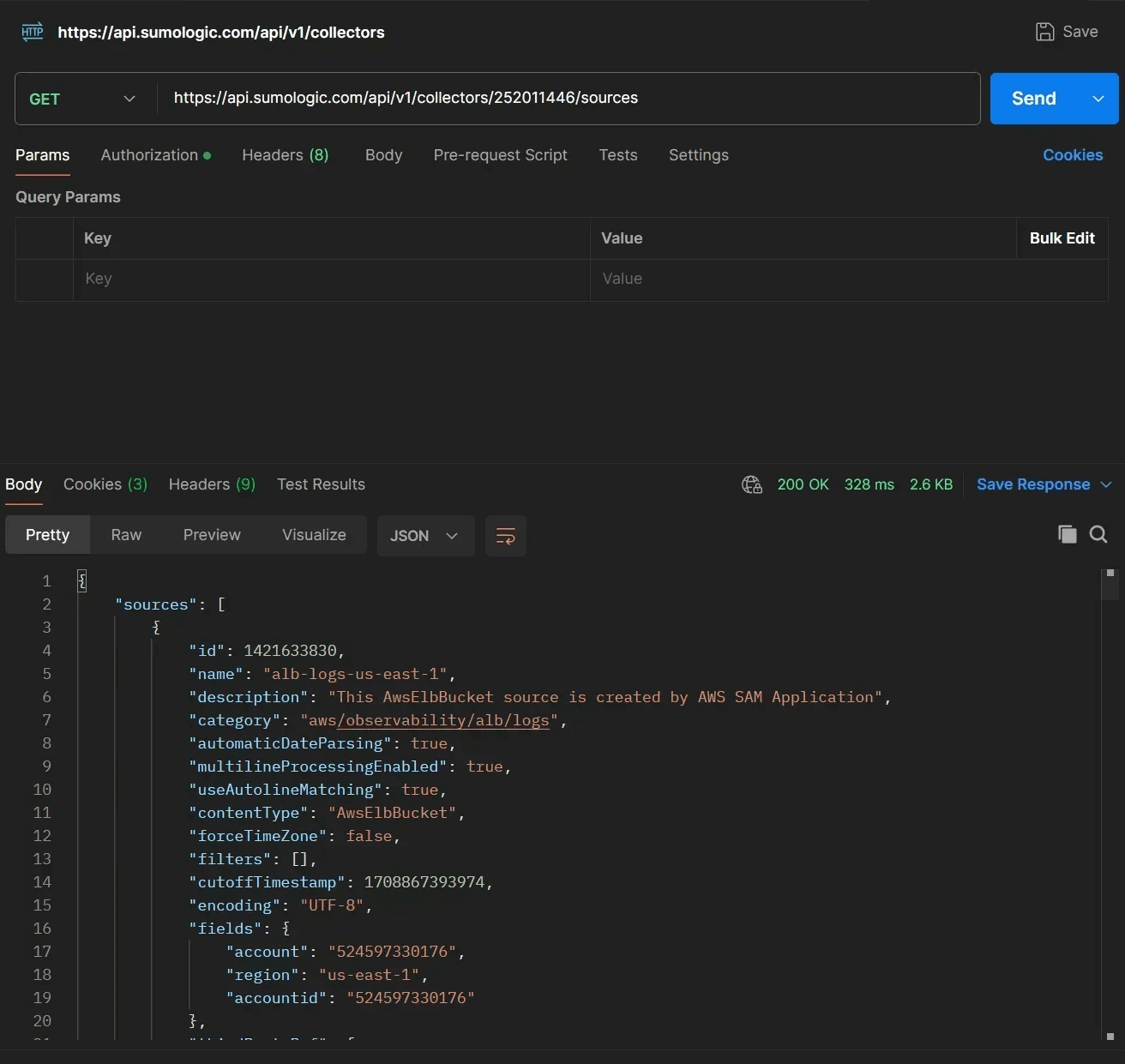1125x1064 pixels.
Task: Click the Bulk Edit button
Action: (1062, 238)
